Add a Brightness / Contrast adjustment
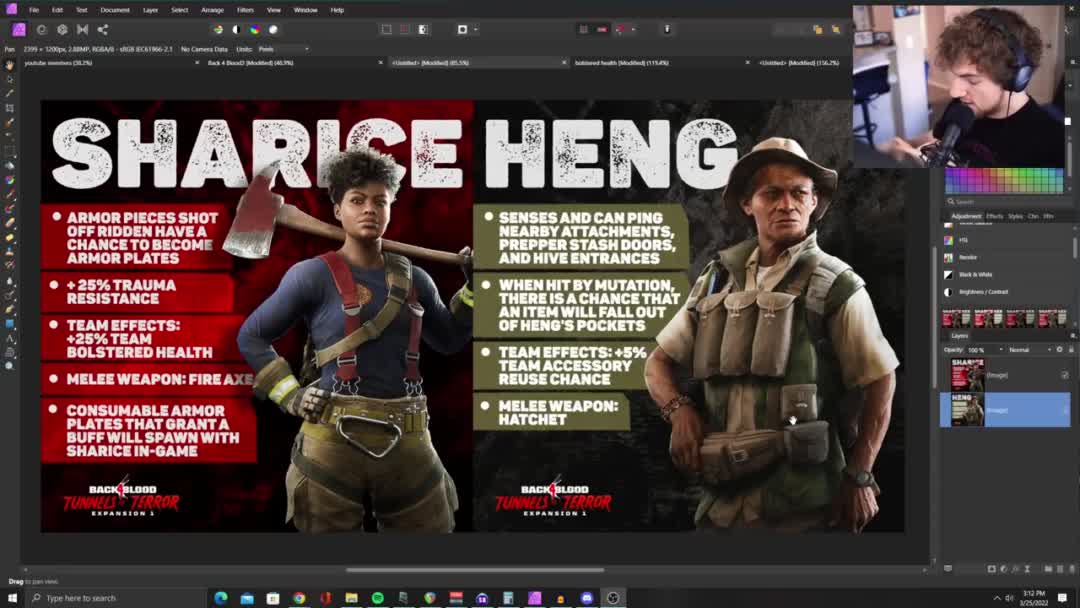Image resolution: width=1080 pixels, height=608 pixels. click(x=983, y=292)
